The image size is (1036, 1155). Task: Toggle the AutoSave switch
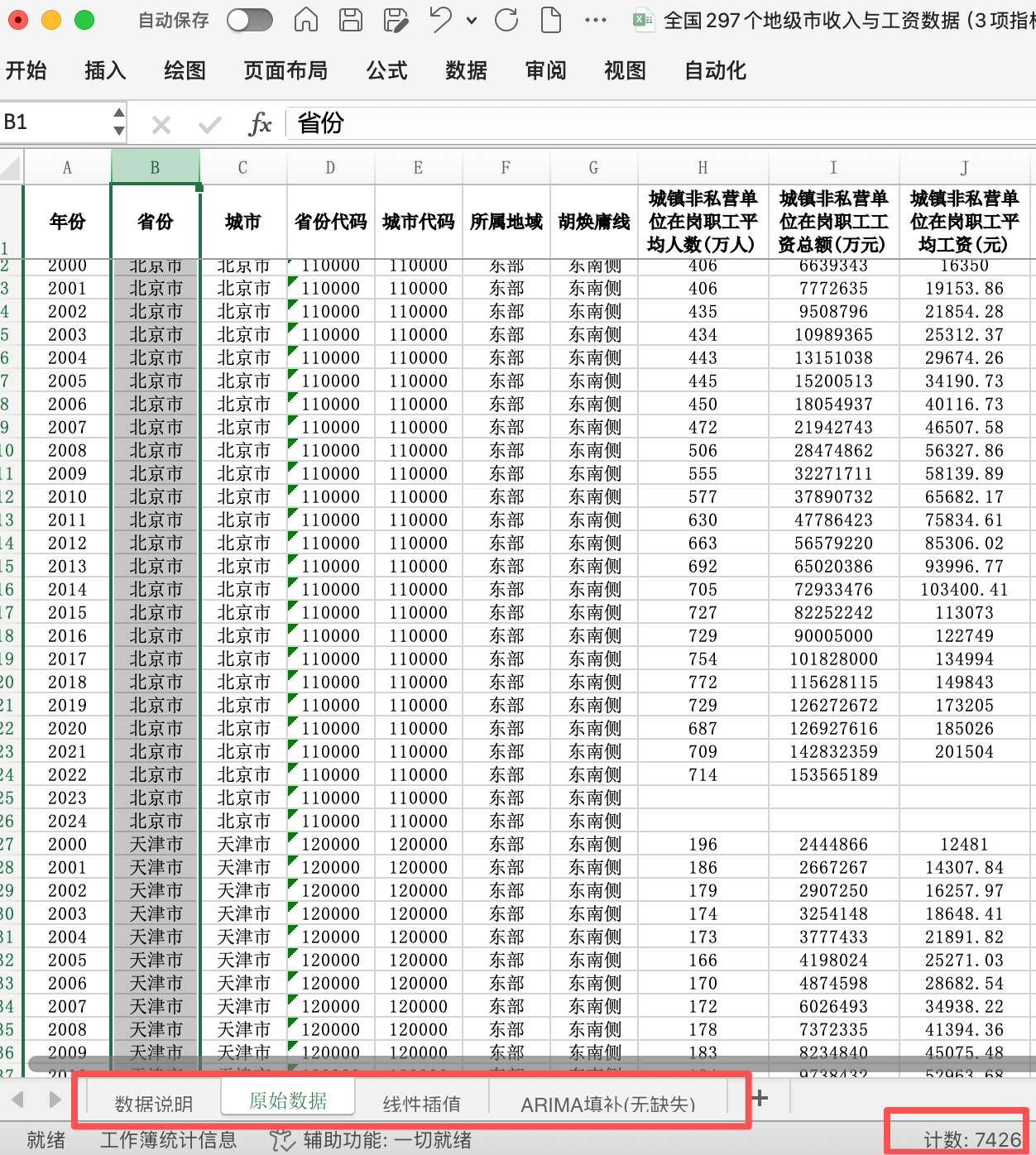(x=250, y=20)
